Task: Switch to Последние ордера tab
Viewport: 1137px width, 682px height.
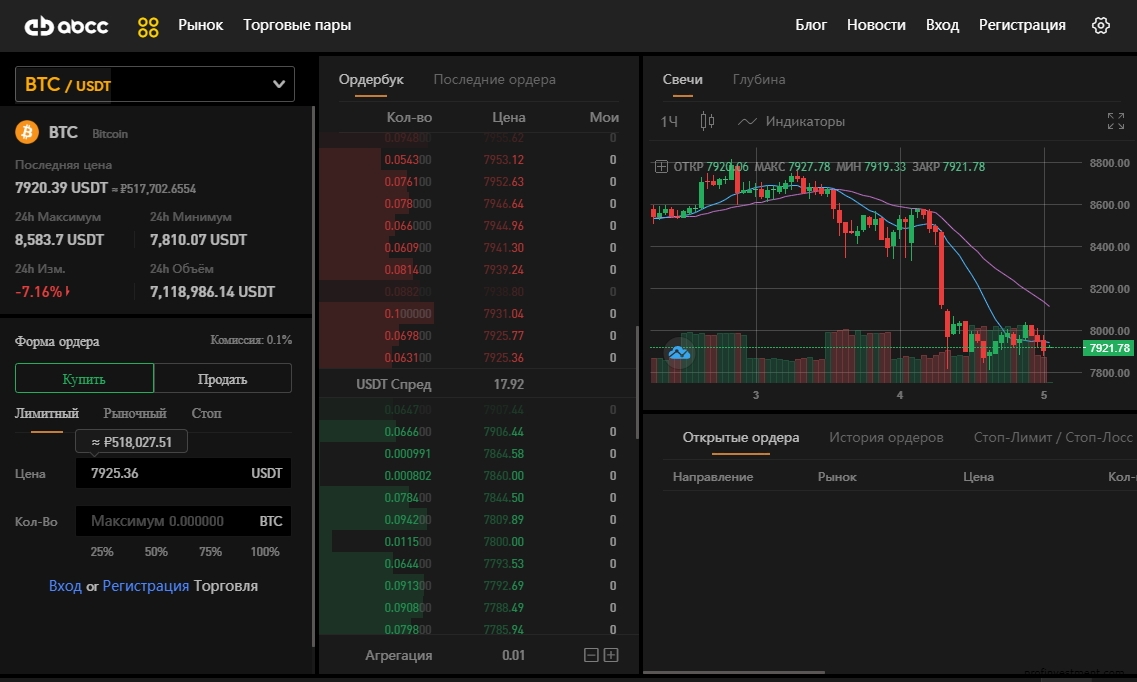Action: coord(495,80)
